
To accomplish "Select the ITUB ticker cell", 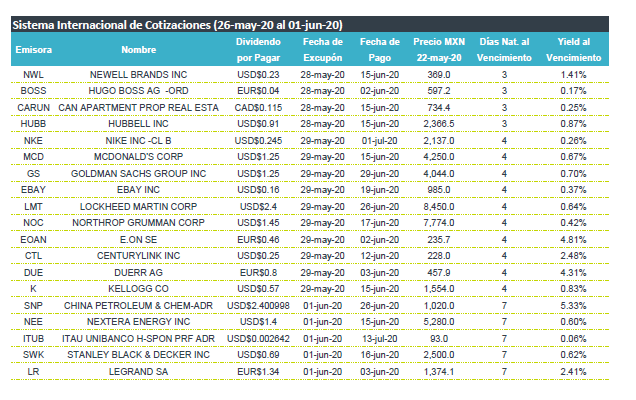I will (x=33, y=339).
